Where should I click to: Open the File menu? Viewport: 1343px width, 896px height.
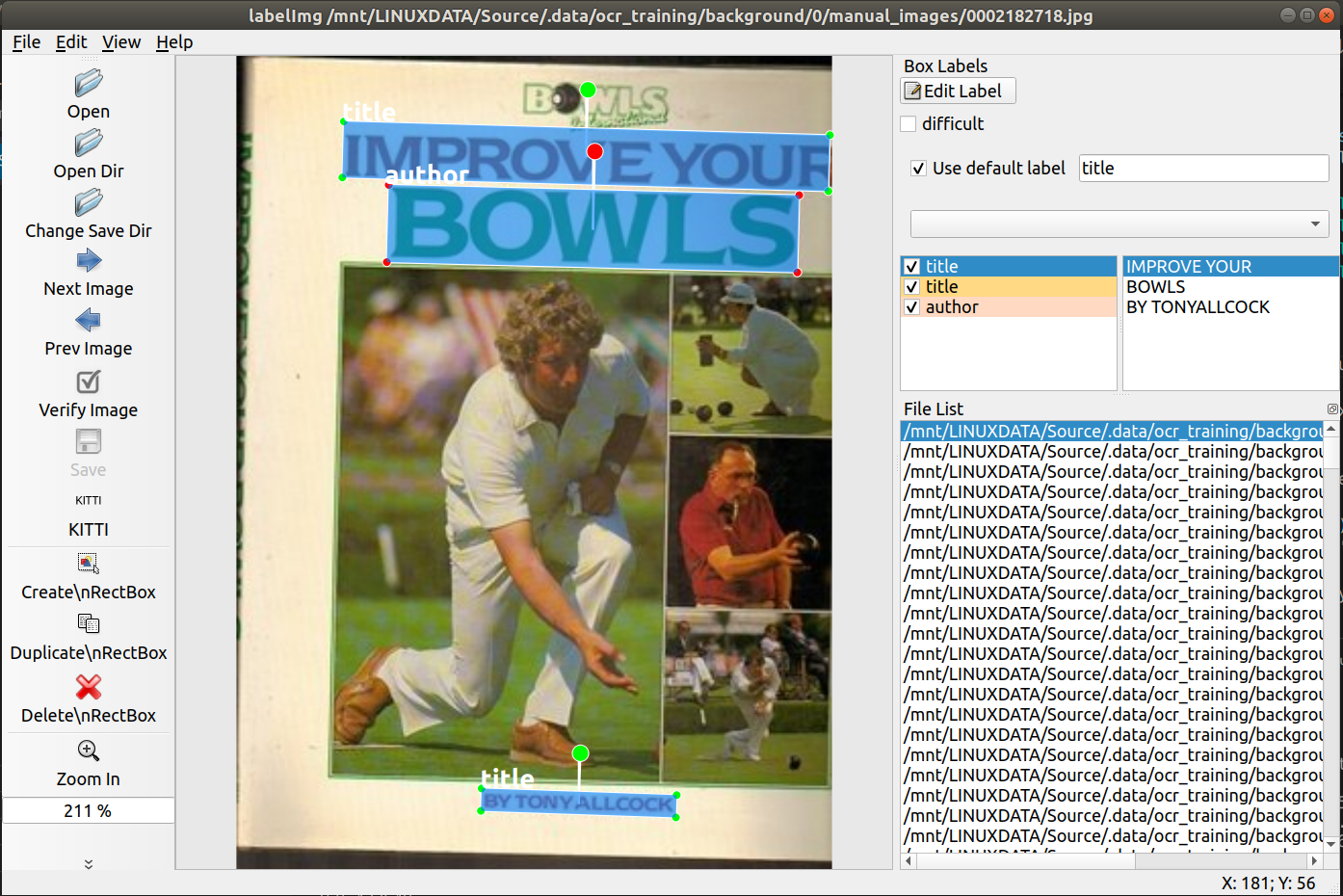pos(26,41)
